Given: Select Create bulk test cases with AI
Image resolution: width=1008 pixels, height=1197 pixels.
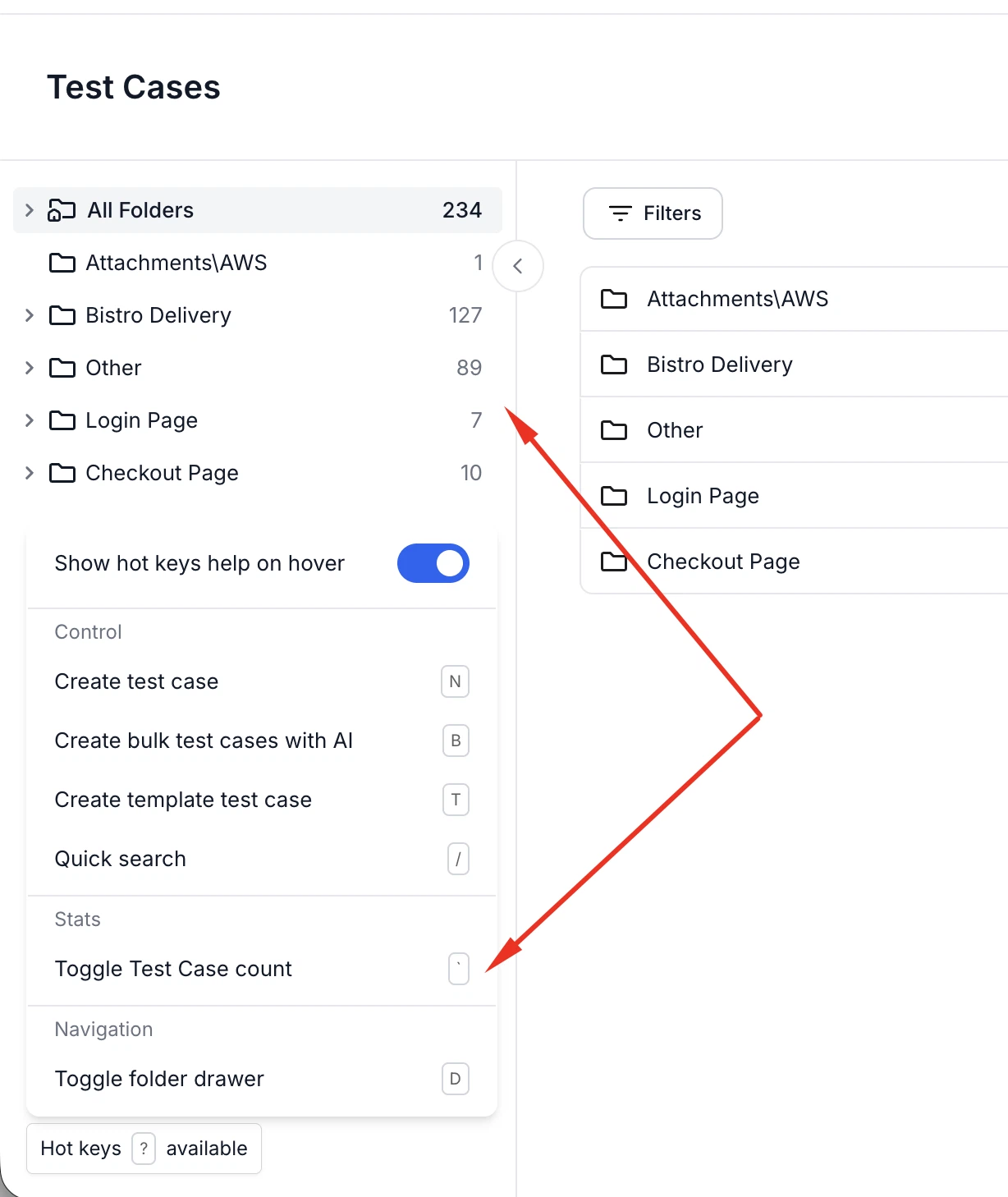Looking at the screenshot, I should click(204, 741).
